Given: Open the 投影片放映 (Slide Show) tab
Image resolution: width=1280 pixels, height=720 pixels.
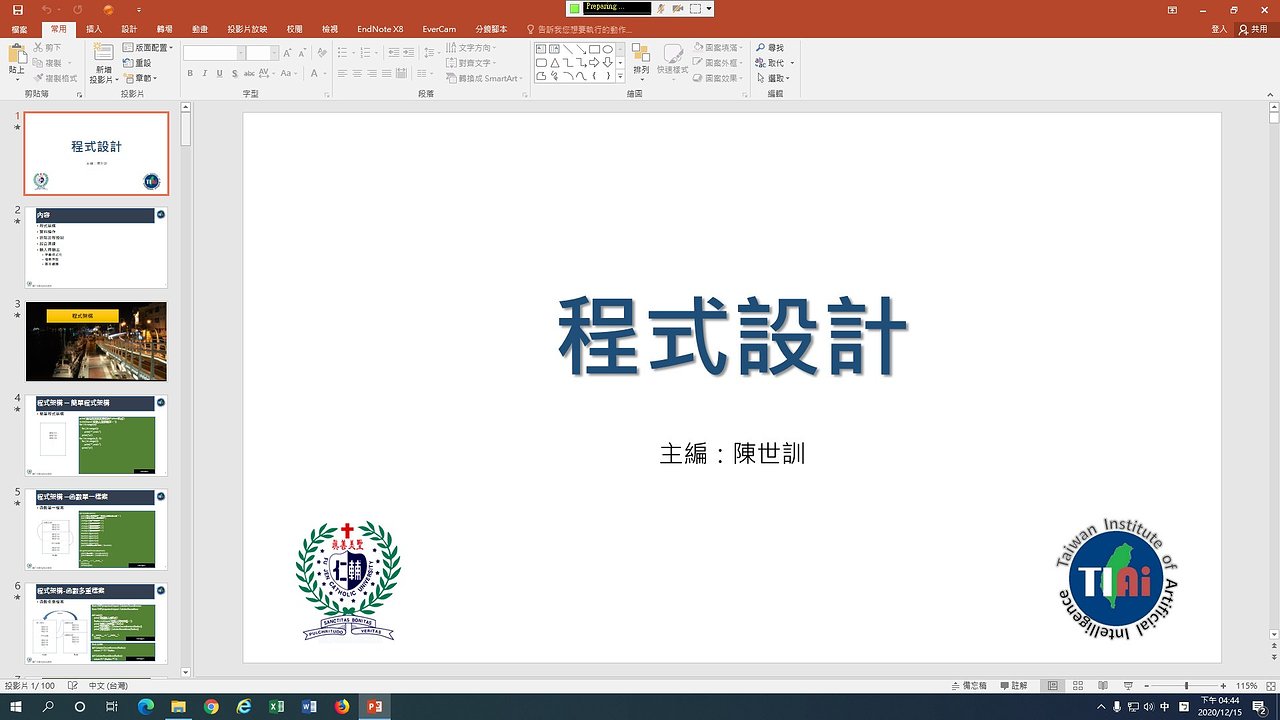Looking at the screenshot, I should [x=247, y=29].
